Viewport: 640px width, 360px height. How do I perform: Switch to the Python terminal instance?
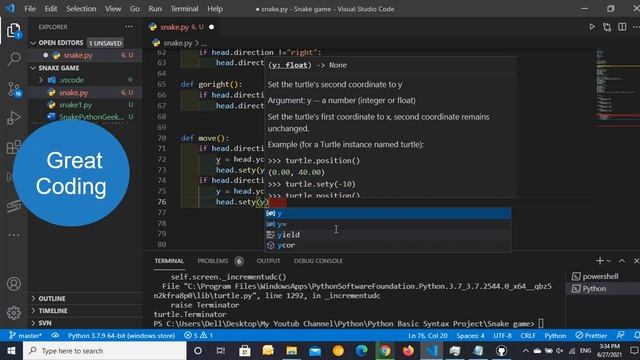594,289
